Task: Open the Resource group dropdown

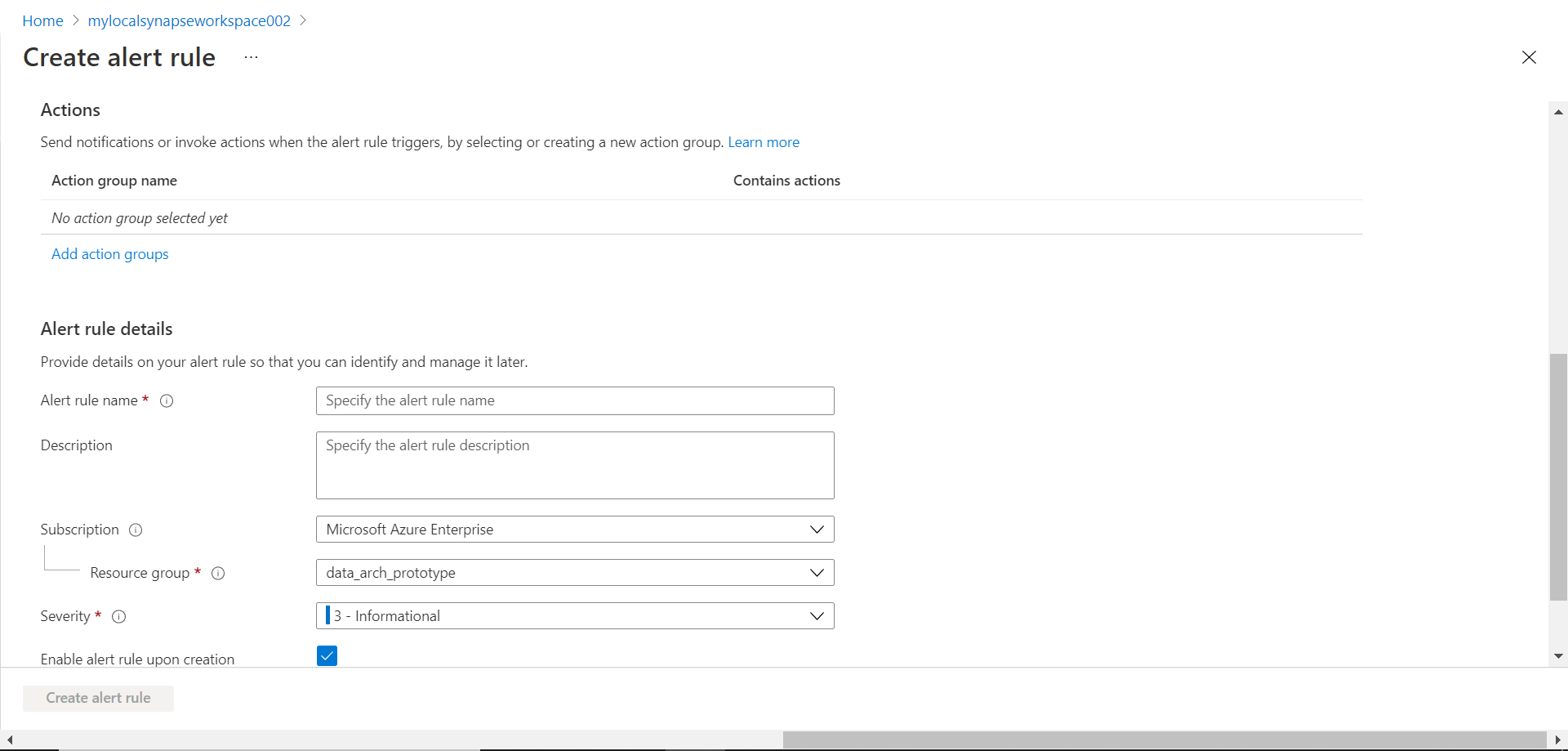Action: click(575, 573)
